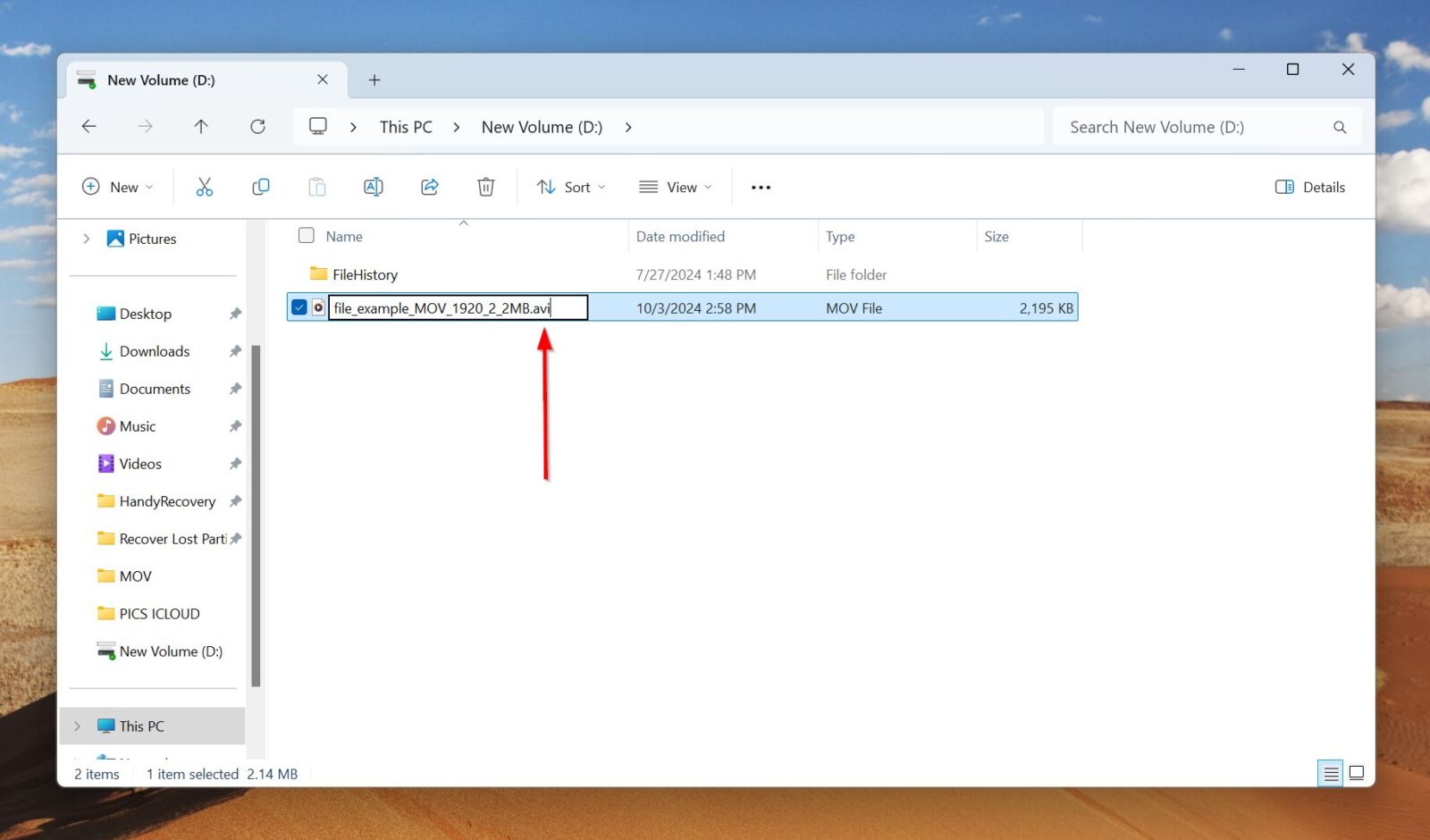
Task: Open the View options dropdown
Action: point(675,187)
